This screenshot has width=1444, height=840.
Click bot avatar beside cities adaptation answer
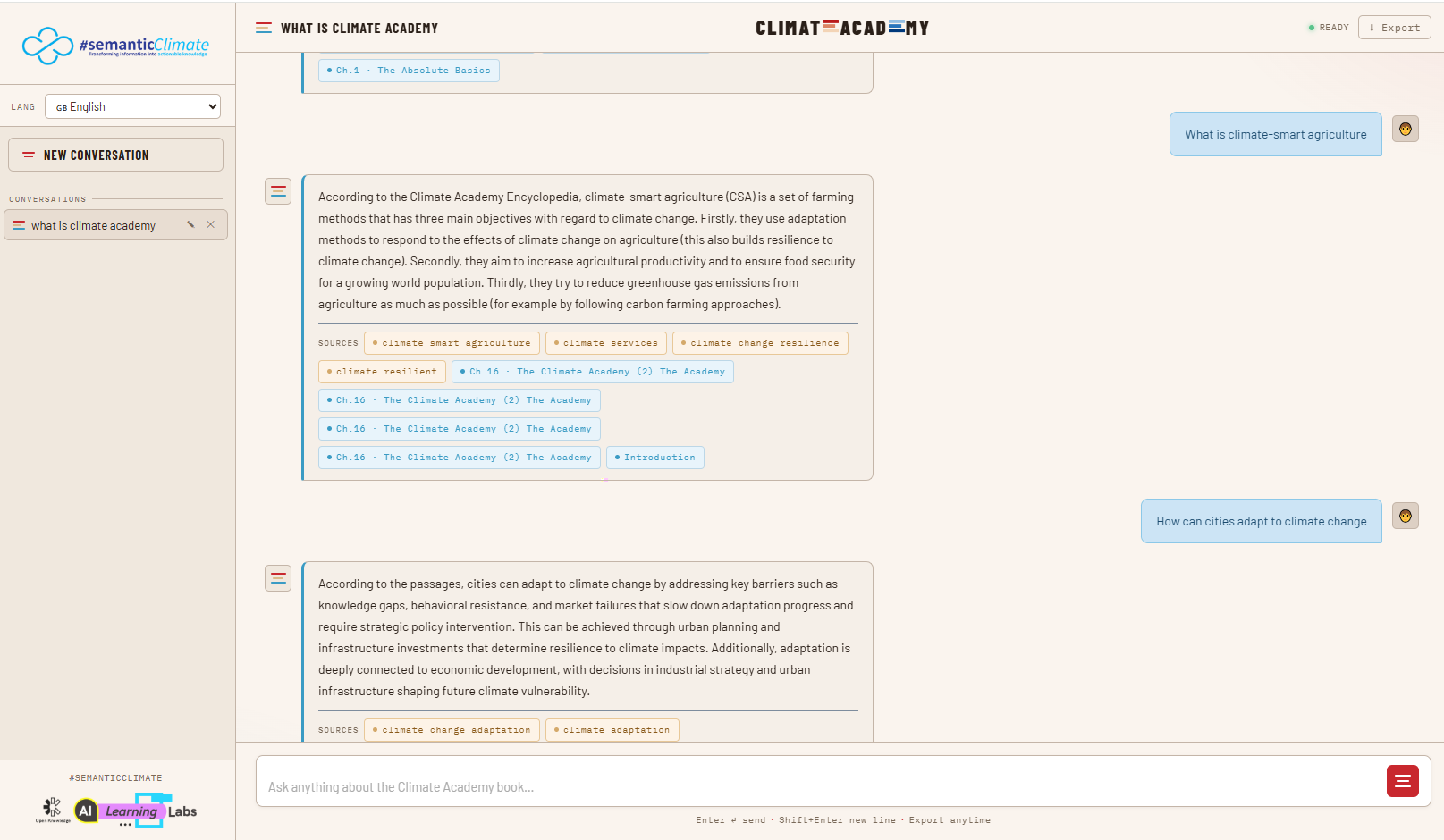tap(278, 578)
